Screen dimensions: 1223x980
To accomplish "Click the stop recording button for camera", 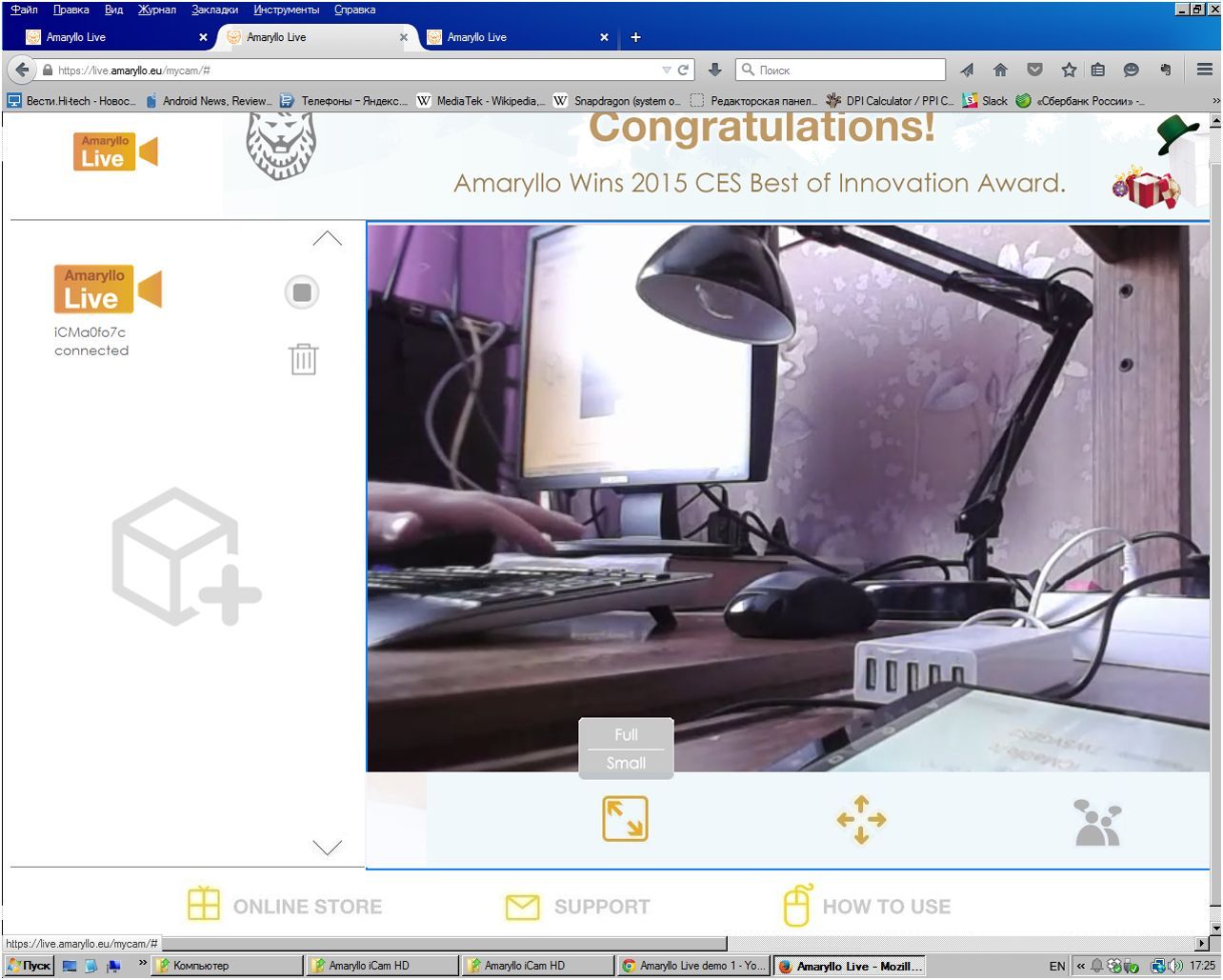I will click(x=302, y=292).
